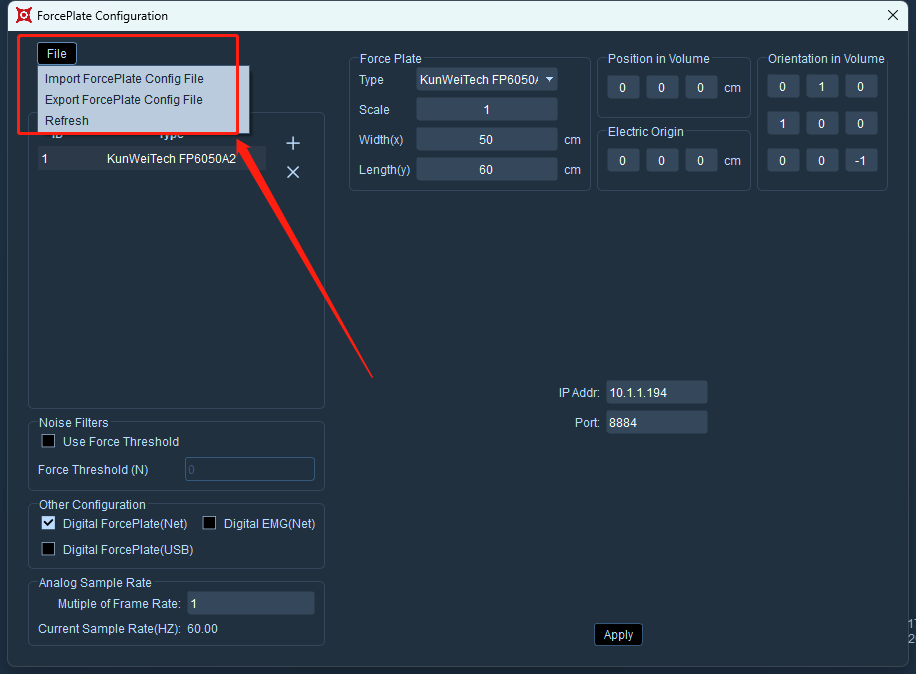Click Current Sample Rate value 60.00
Screen dimensions: 916x674
202,629
